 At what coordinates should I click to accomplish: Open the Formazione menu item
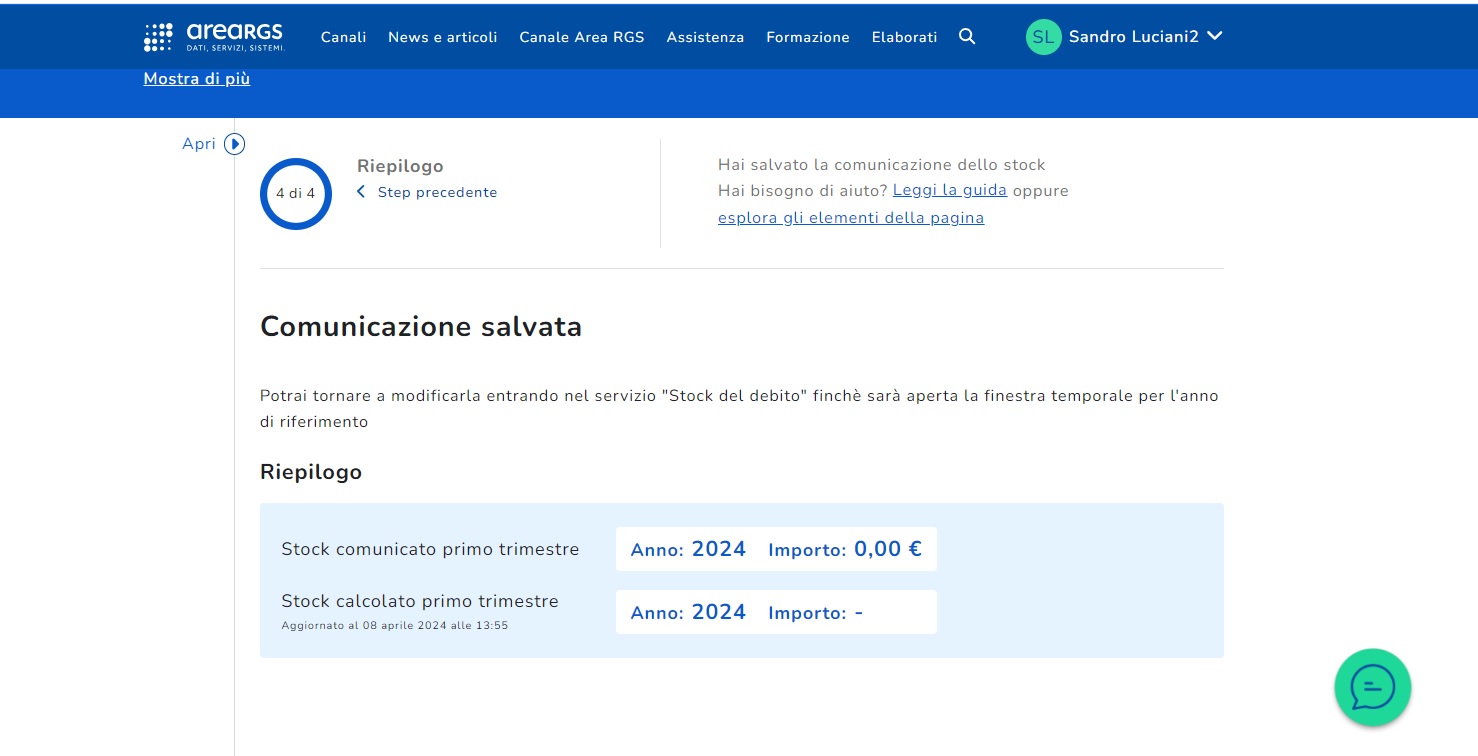click(808, 37)
